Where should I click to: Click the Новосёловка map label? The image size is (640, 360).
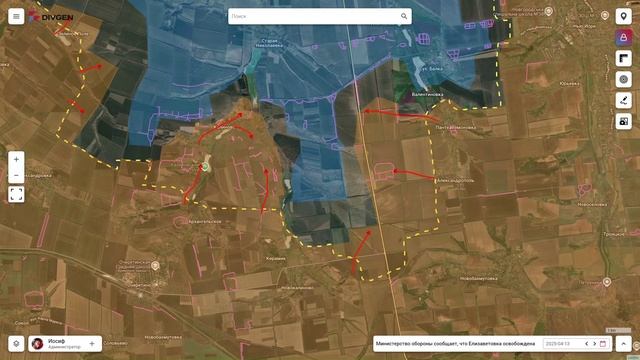tap(592, 204)
